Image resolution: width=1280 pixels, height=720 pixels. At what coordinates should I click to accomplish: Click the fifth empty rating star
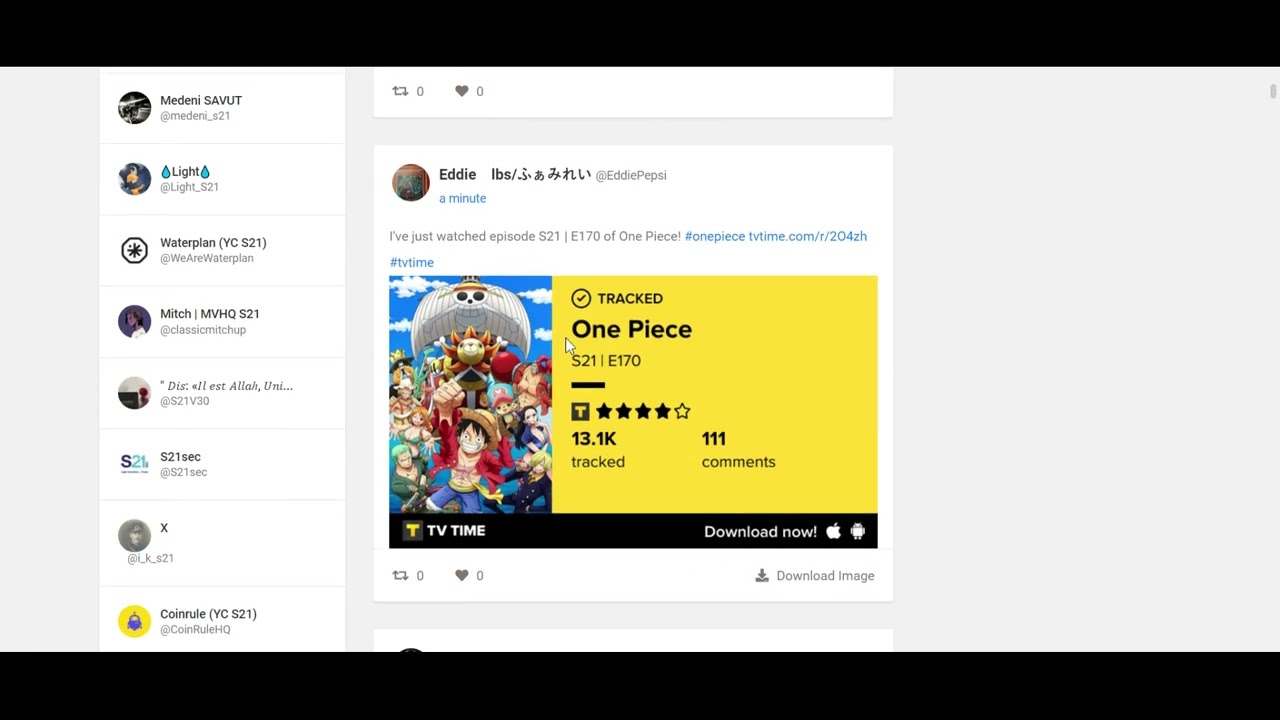click(x=682, y=411)
